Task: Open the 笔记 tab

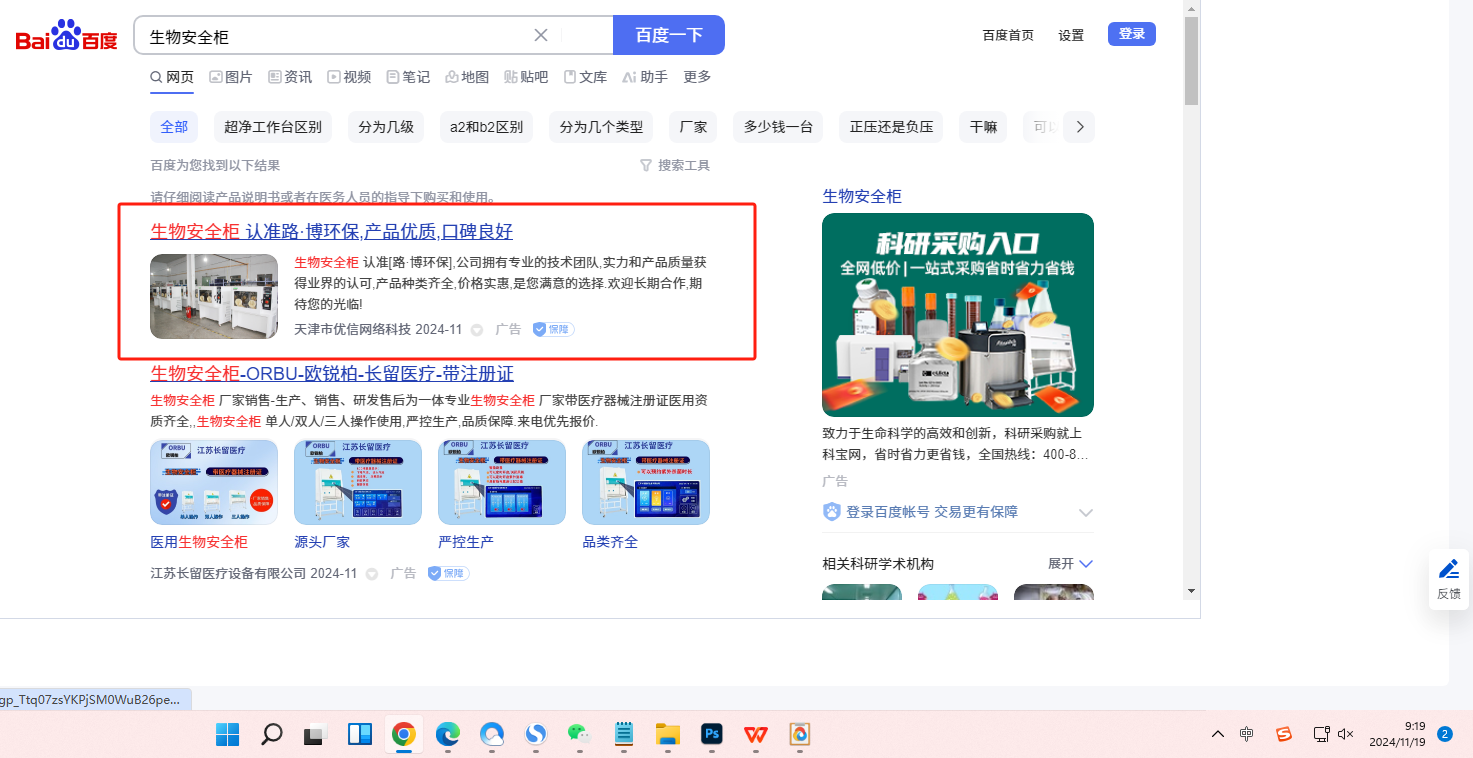Action: [x=408, y=77]
